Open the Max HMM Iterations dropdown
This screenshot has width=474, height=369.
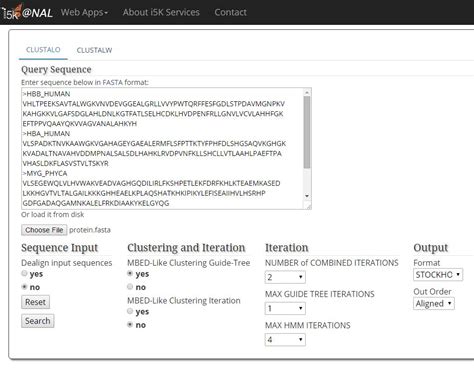point(285,340)
